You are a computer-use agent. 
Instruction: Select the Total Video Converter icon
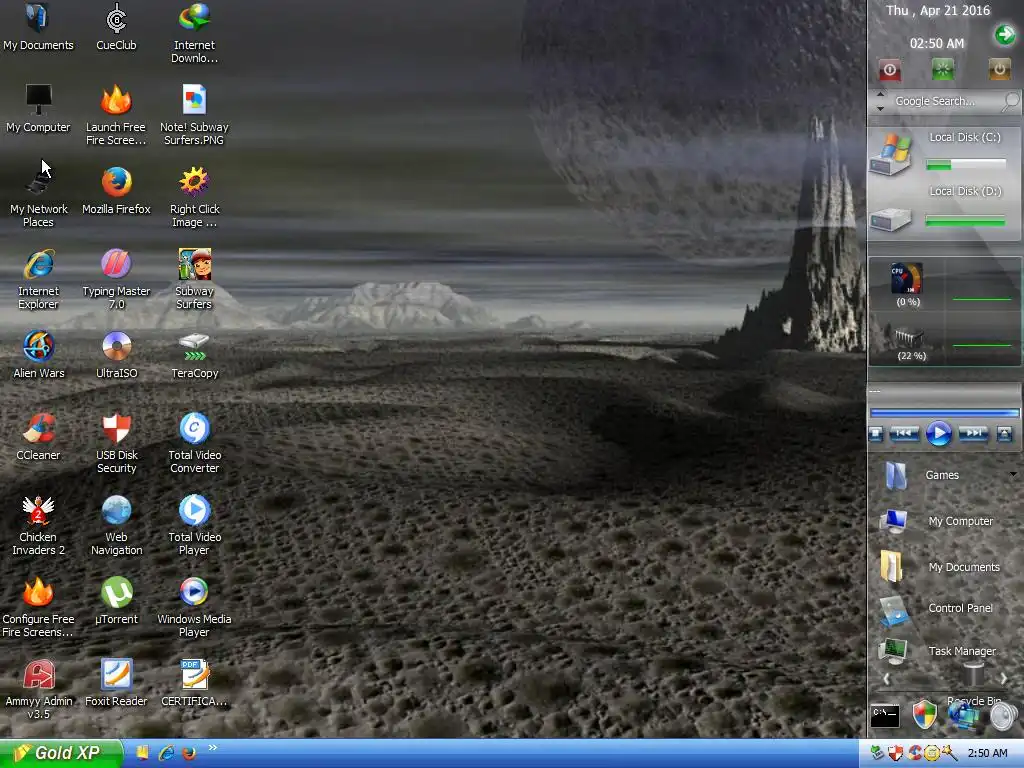point(194,443)
